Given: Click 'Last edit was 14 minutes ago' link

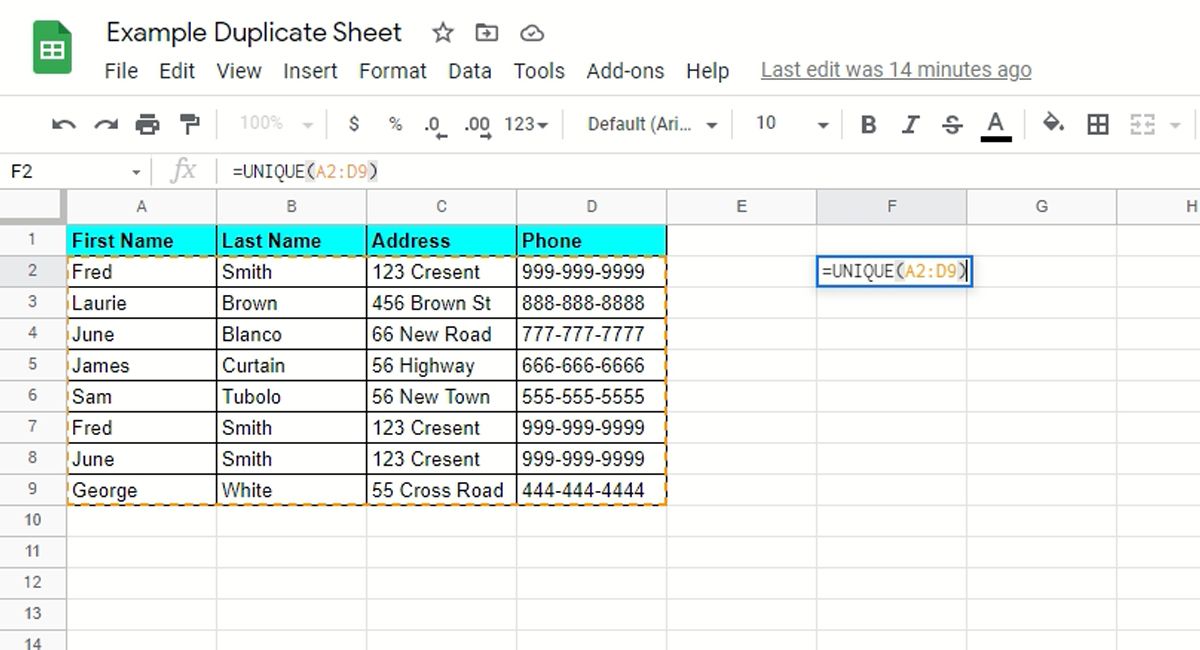Looking at the screenshot, I should [x=896, y=70].
